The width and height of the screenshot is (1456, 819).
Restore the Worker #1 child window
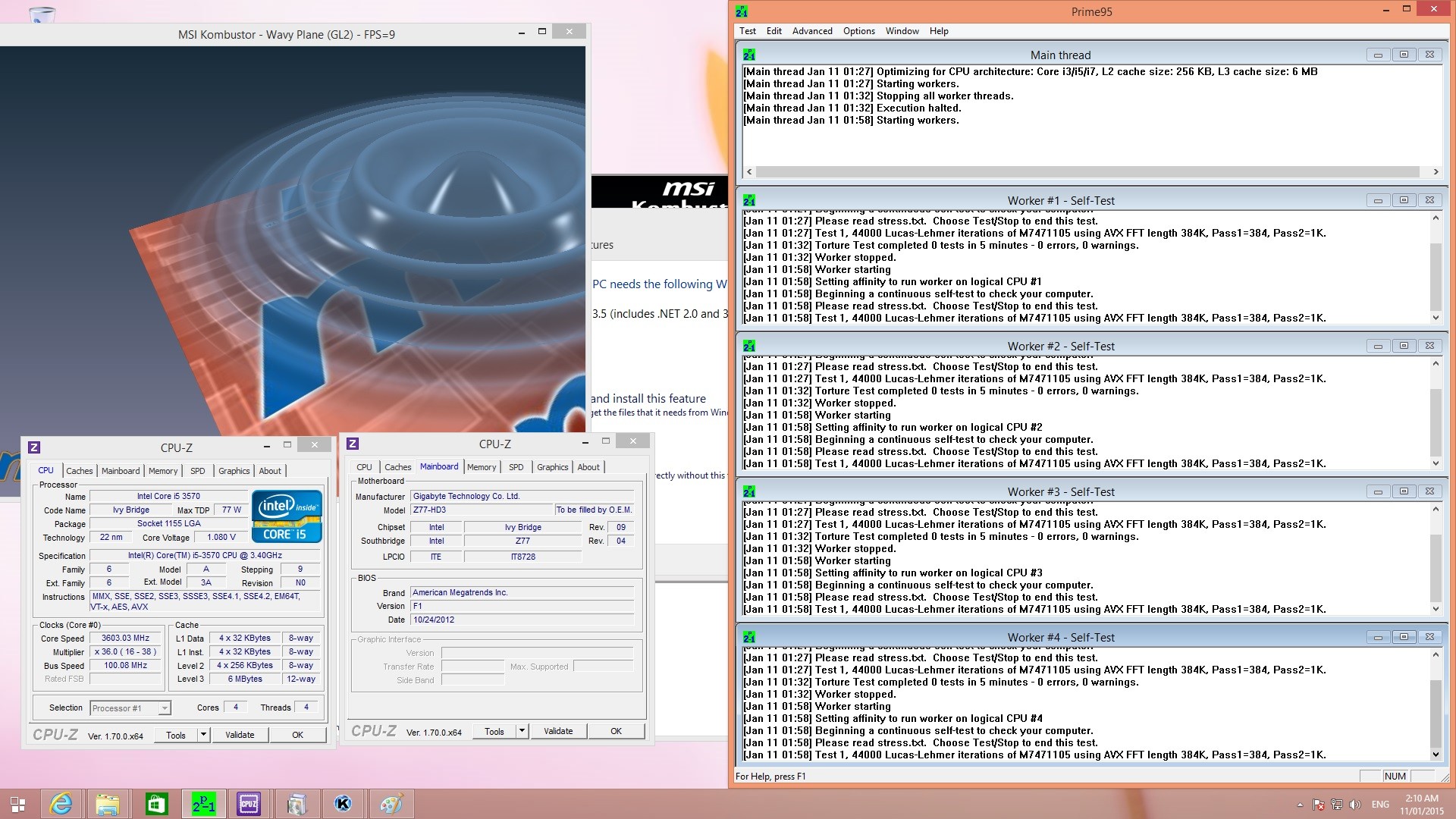pos(1404,200)
